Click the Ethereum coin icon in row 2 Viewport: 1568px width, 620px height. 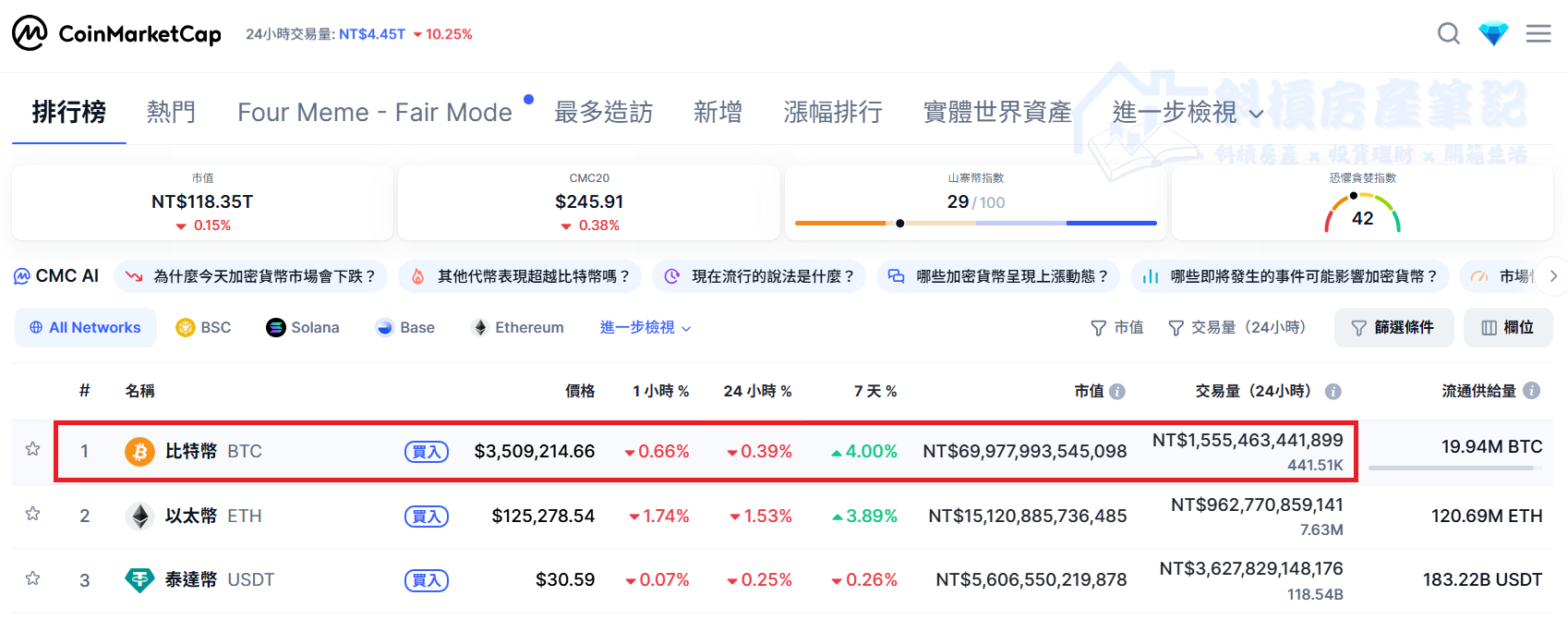(x=139, y=516)
